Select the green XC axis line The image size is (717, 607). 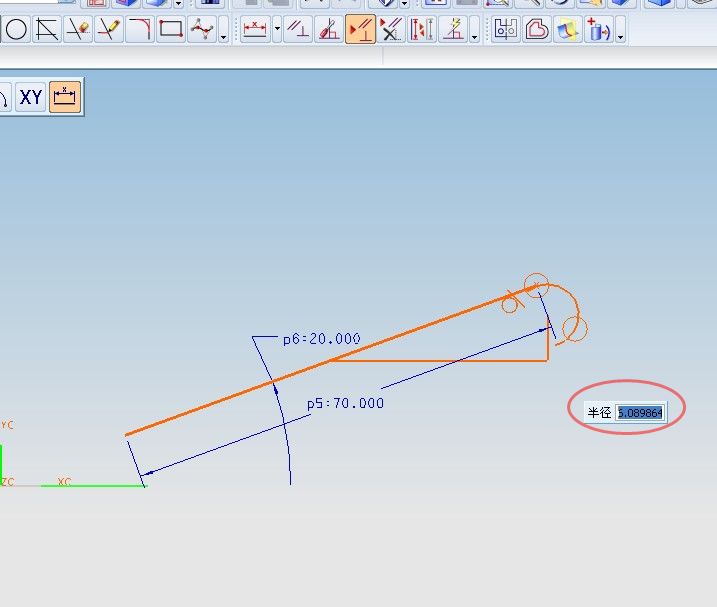coord(94,485)
